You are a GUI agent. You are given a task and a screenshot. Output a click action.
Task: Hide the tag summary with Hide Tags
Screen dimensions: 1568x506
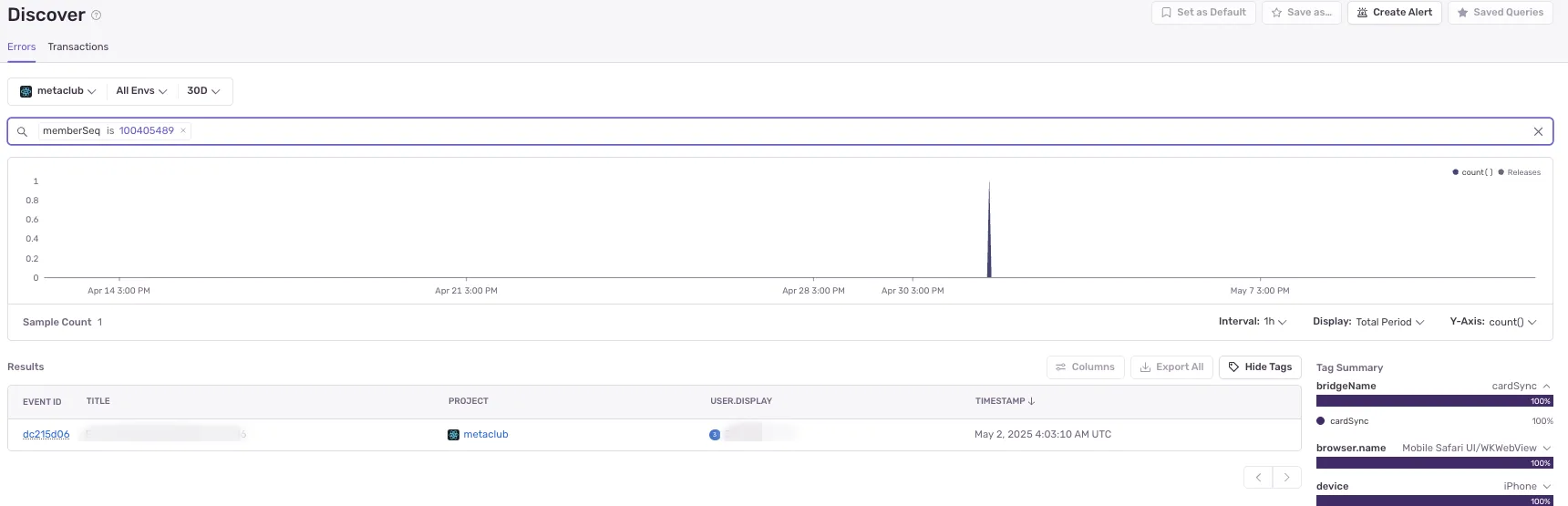tap(1260, 367)
